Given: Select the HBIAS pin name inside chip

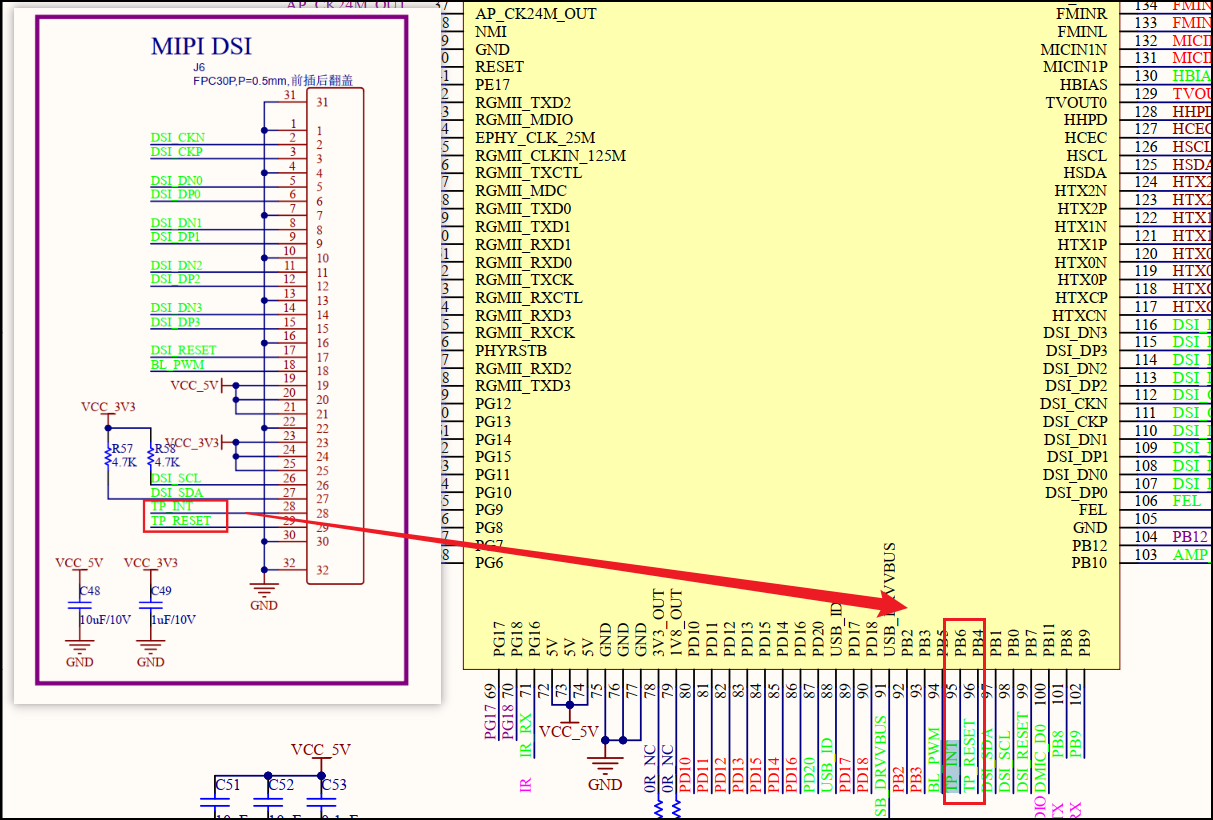Looking at the screenshot, I should 1083,85.
